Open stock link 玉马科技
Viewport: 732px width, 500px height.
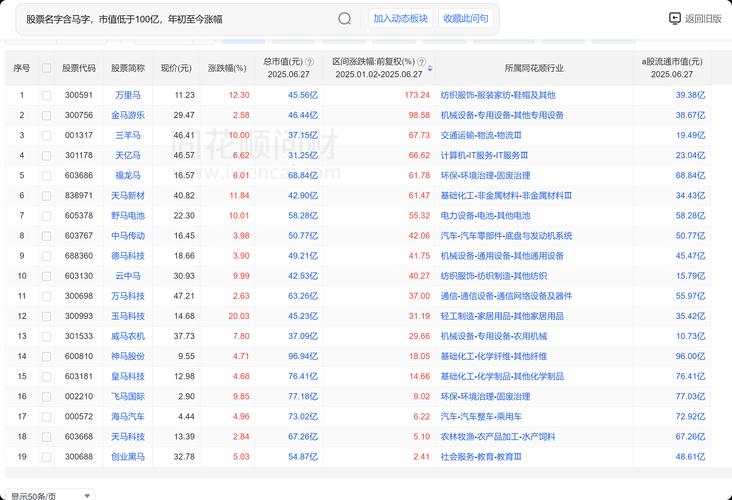pyautogui.click(x=128, y=316)
